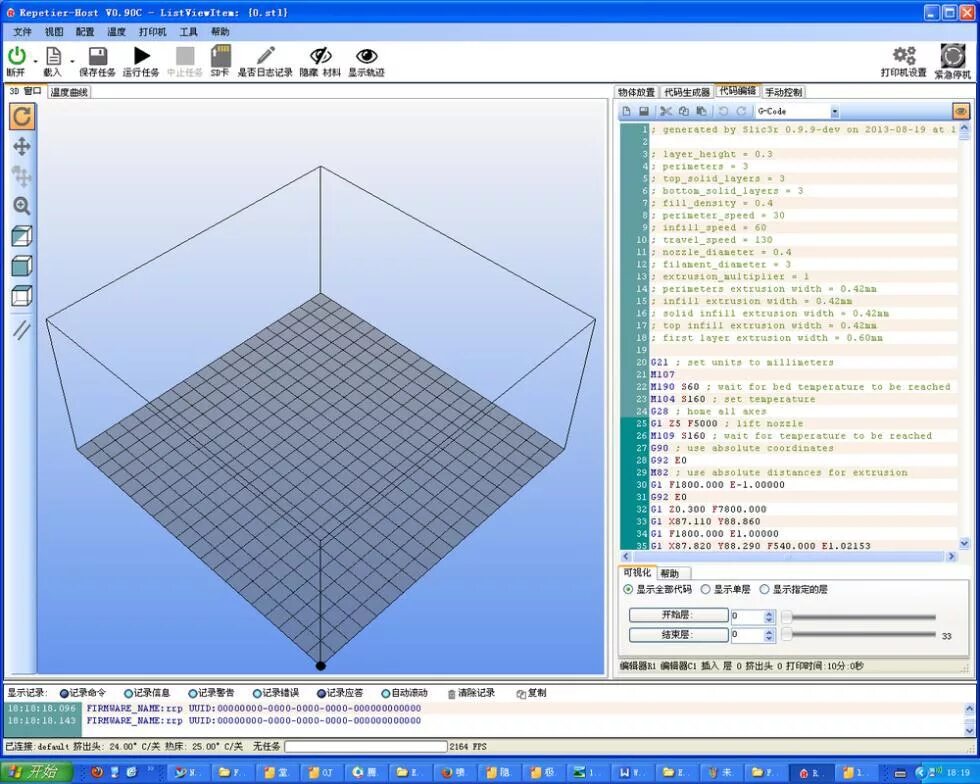980x784 pixels.
Task: Select the show specified layers radio button
Action: click(x=764, y=590)
